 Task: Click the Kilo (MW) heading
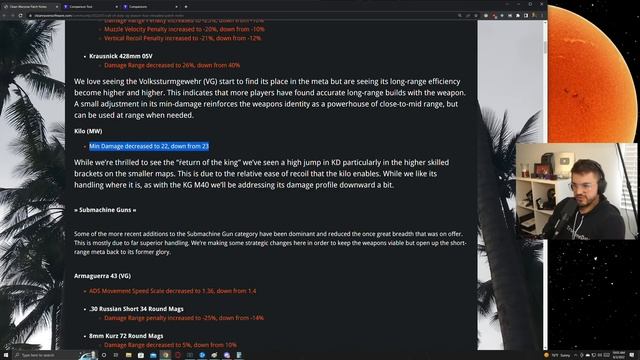88,131
